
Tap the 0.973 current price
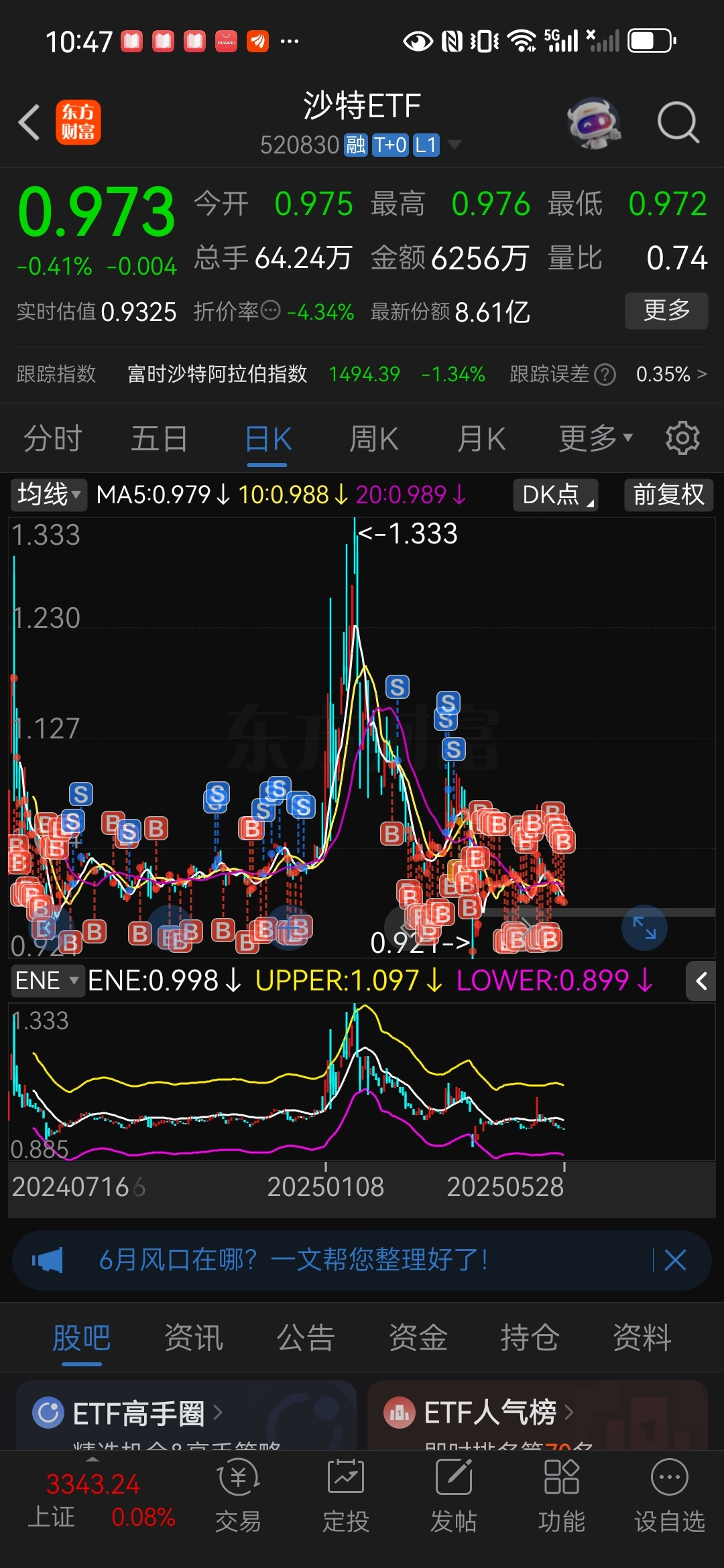tap(97, 212)
